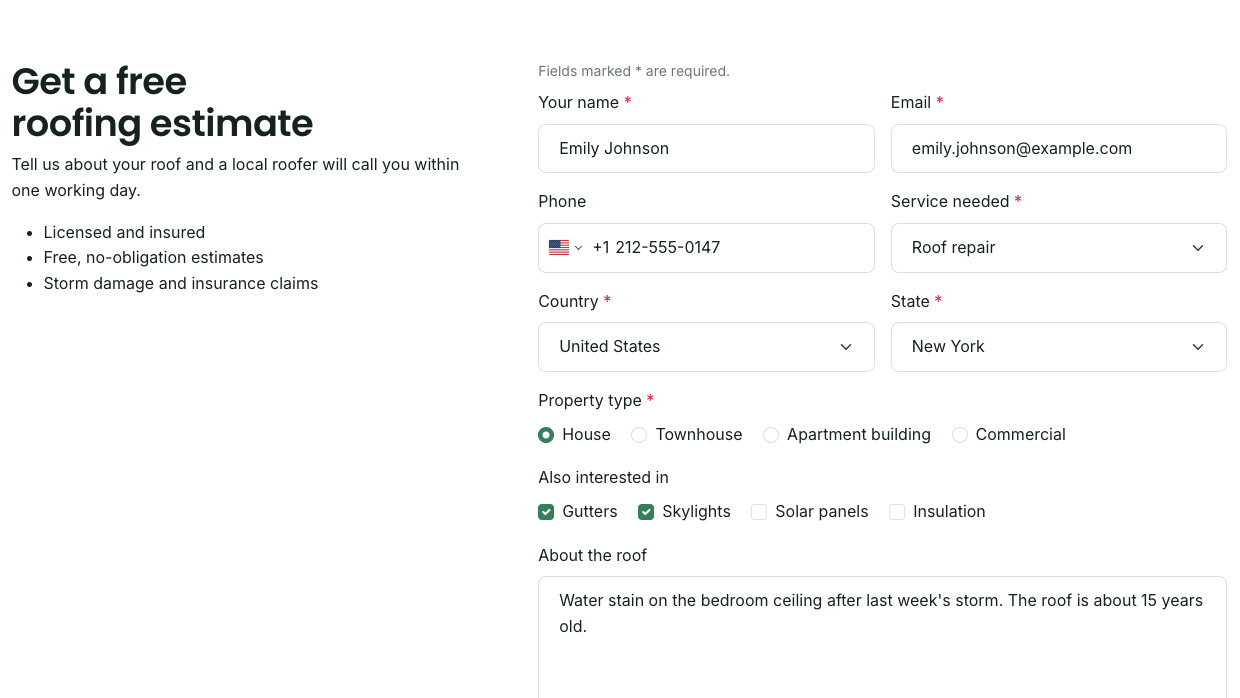The image size is (1240, 698).
Task: Uncheck the Gutters checkbox
Action: pyautogui.click(x=546, y=512)
